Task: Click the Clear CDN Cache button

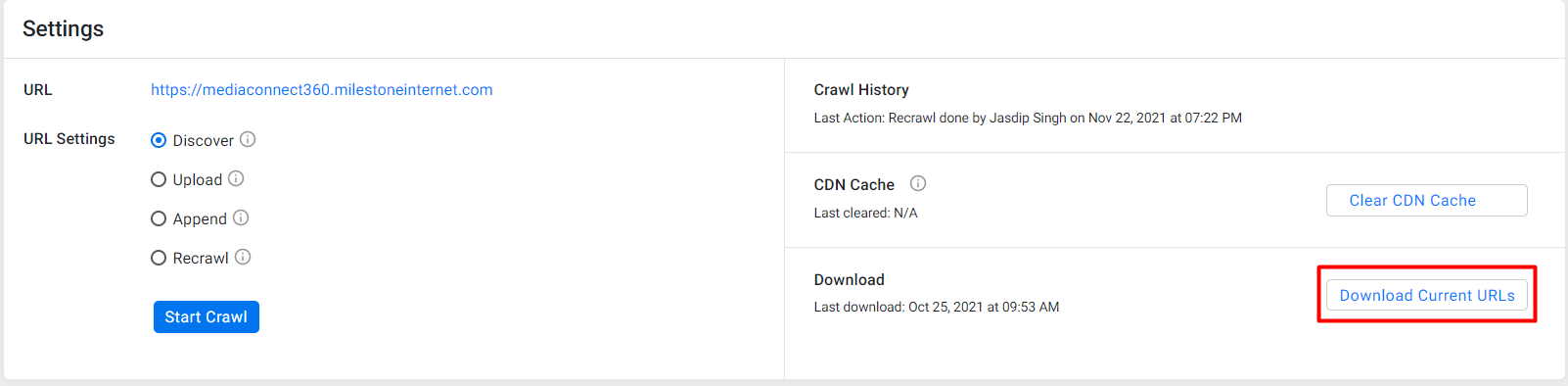Action: coord(1427,200)
